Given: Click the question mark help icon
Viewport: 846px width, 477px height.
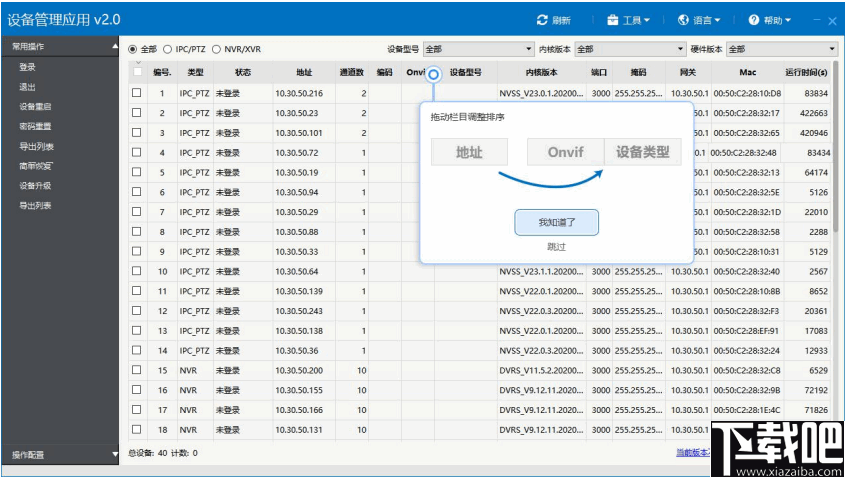Looking at the screenshot, I should (x=754, y=20).
